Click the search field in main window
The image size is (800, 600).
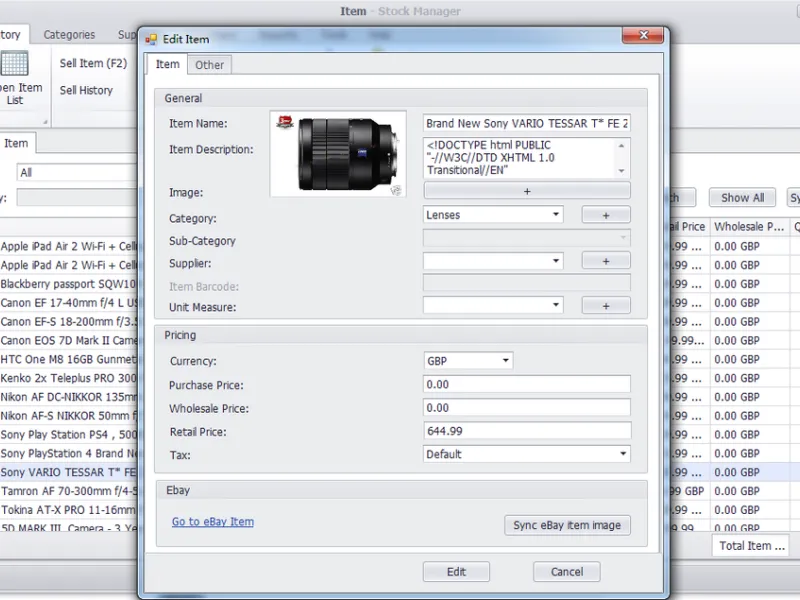(x=77, y=197)
